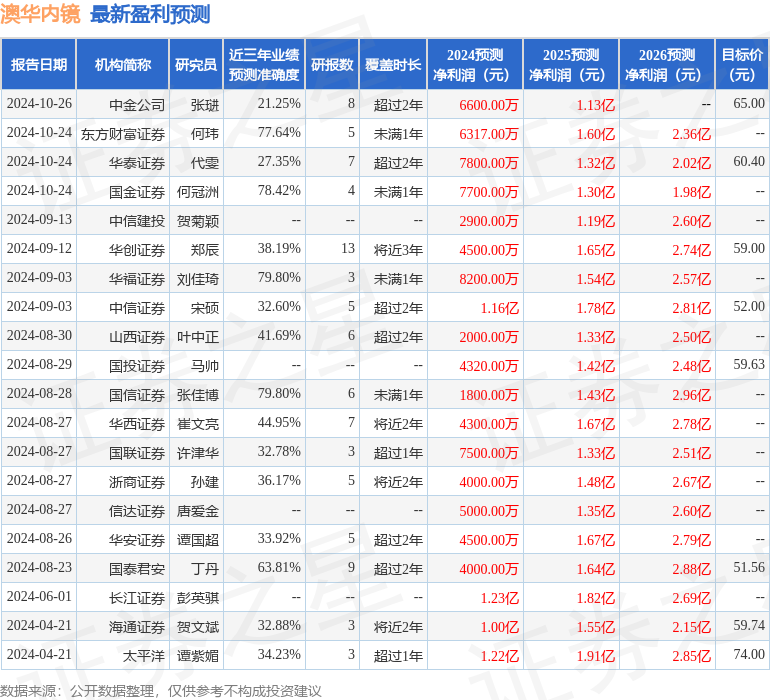Click institution 华西证券
This screenshot has width=770, height=700.
137,423
